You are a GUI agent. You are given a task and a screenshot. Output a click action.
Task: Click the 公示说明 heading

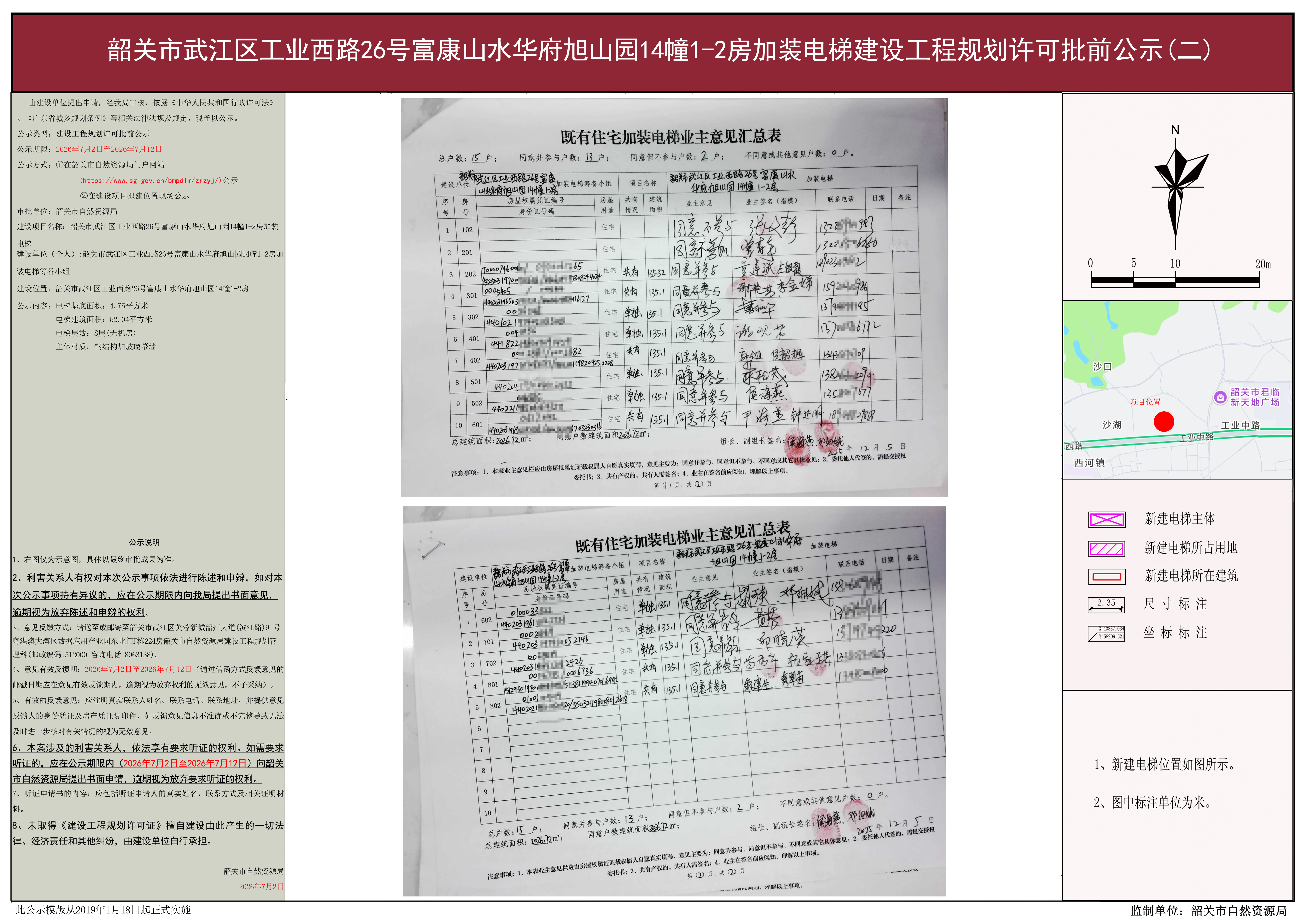point(144,542)
